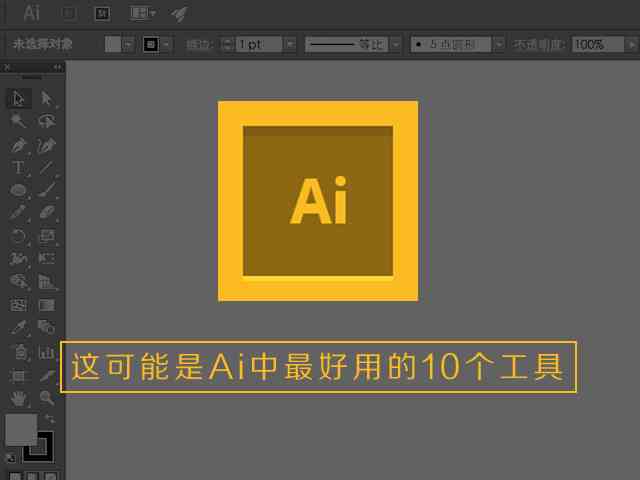Select the Artboard tool

tap(18, 376)
